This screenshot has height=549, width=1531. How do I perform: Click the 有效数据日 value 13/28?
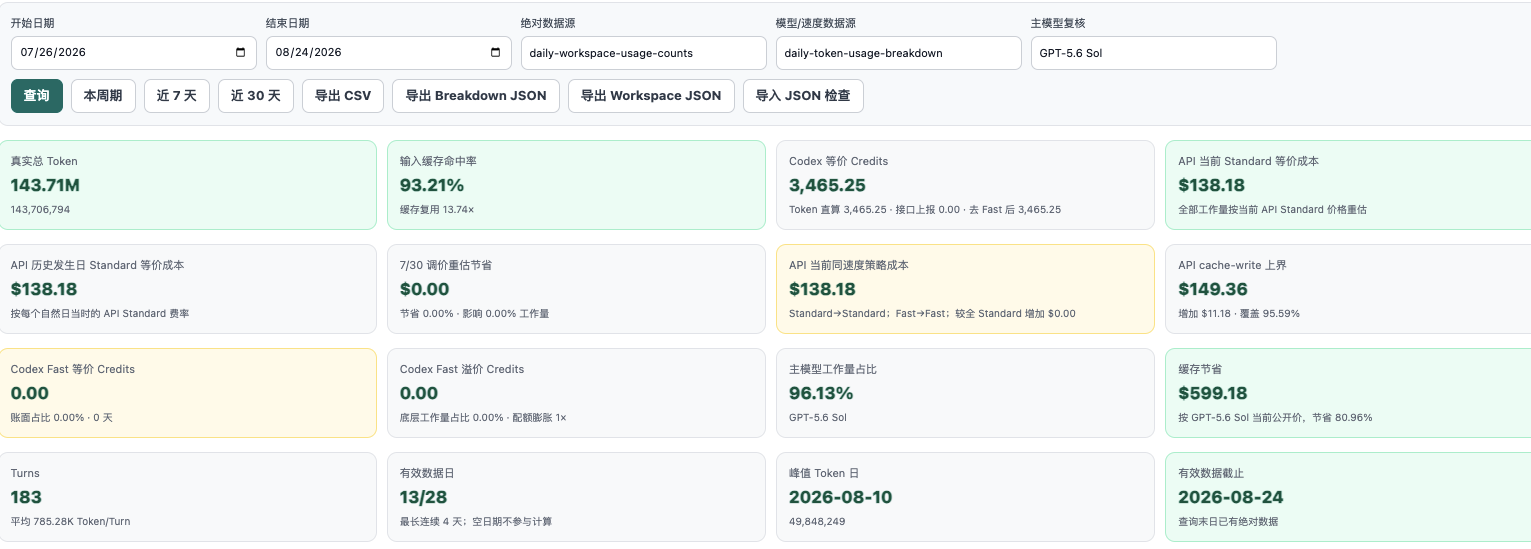[426, 497]
